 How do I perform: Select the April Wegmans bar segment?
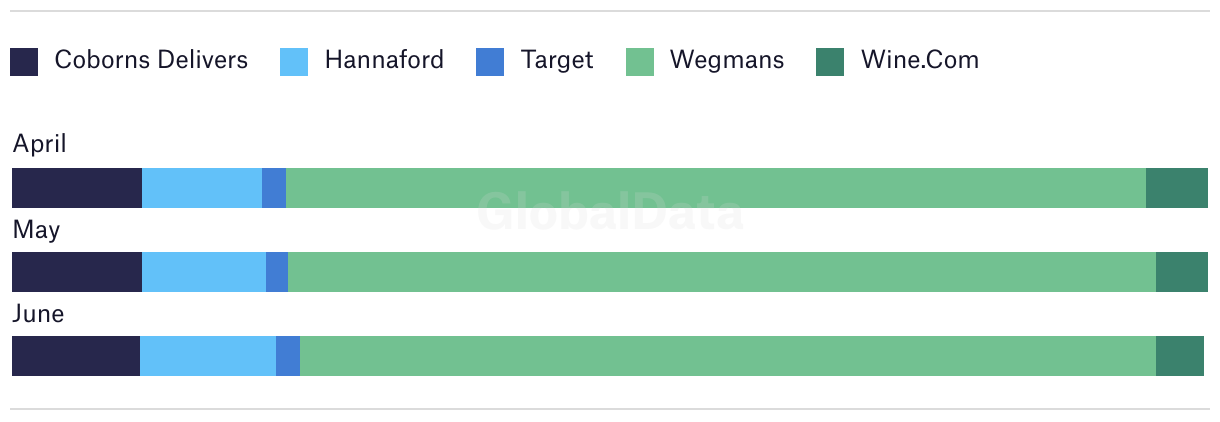click(716, 188)
